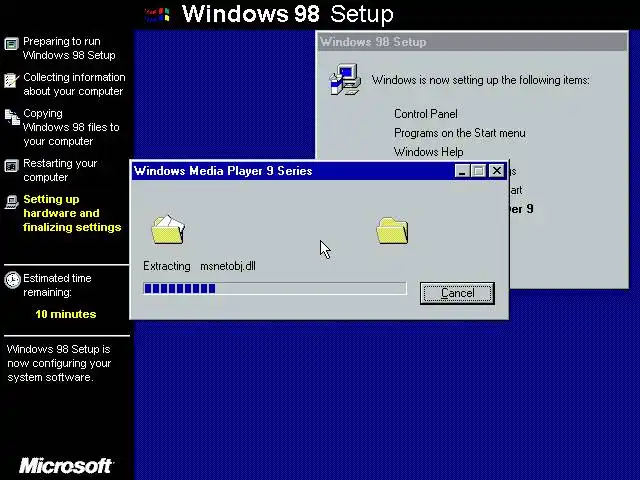Viewport: 640px width, 480px height.
Task: Click the Copying Windows 98 files step icon
Action: click(12, 117)
